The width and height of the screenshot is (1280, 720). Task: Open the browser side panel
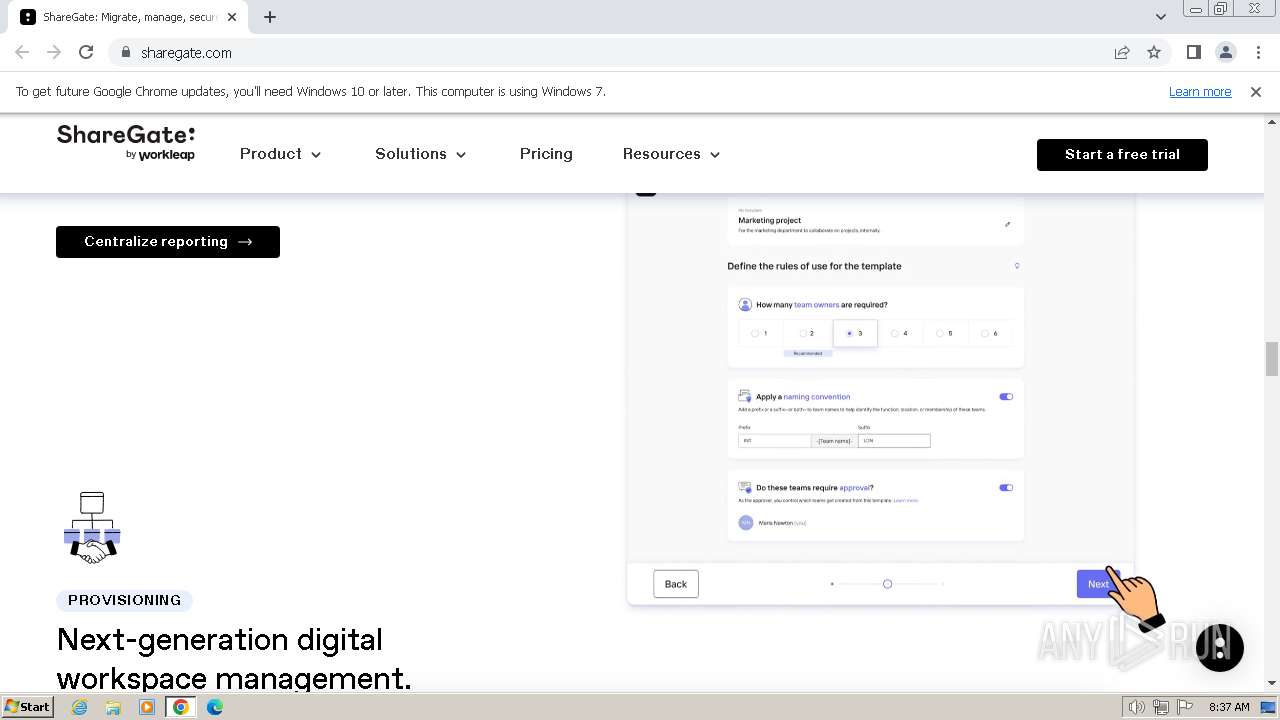pyautogui.click(x=1193, y=52)
